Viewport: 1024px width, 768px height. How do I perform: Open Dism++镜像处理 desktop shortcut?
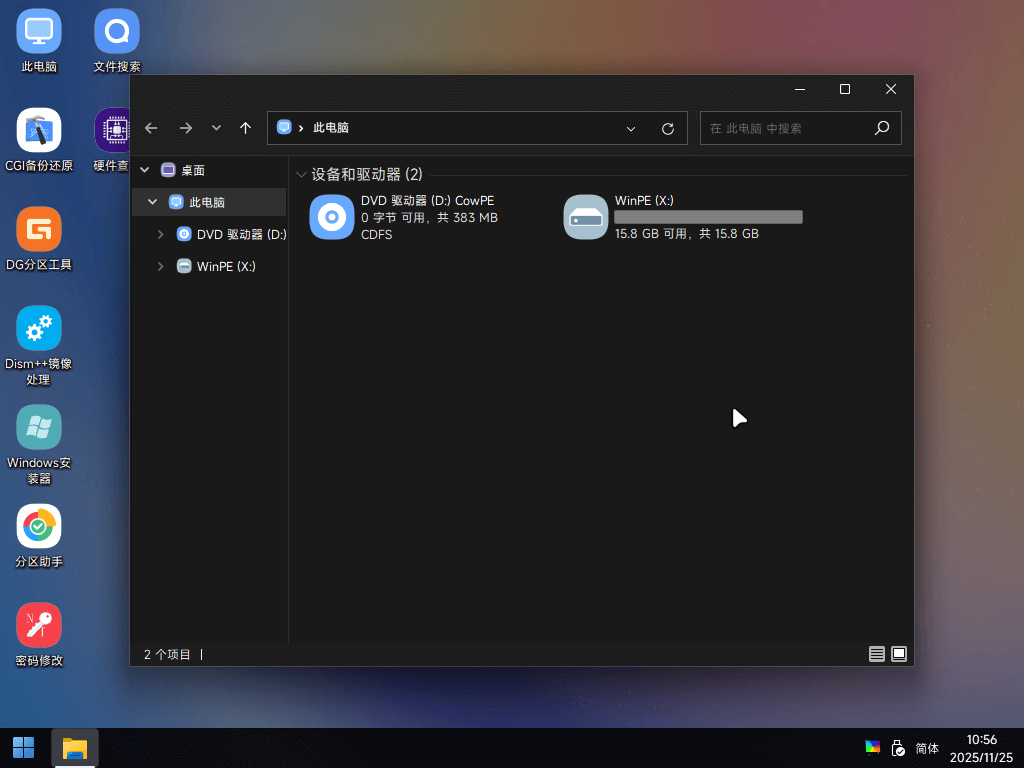click(x=39, y=345)
